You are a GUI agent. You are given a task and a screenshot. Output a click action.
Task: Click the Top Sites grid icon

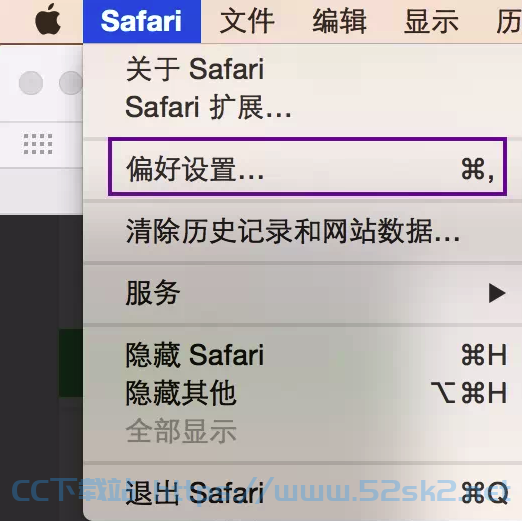coord(38,144)
